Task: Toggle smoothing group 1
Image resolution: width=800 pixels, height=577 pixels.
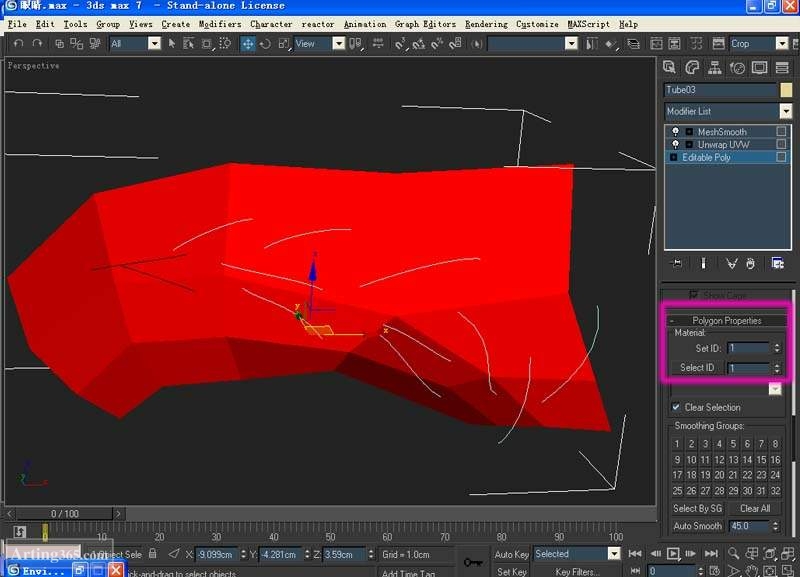Action: [677, 444]
